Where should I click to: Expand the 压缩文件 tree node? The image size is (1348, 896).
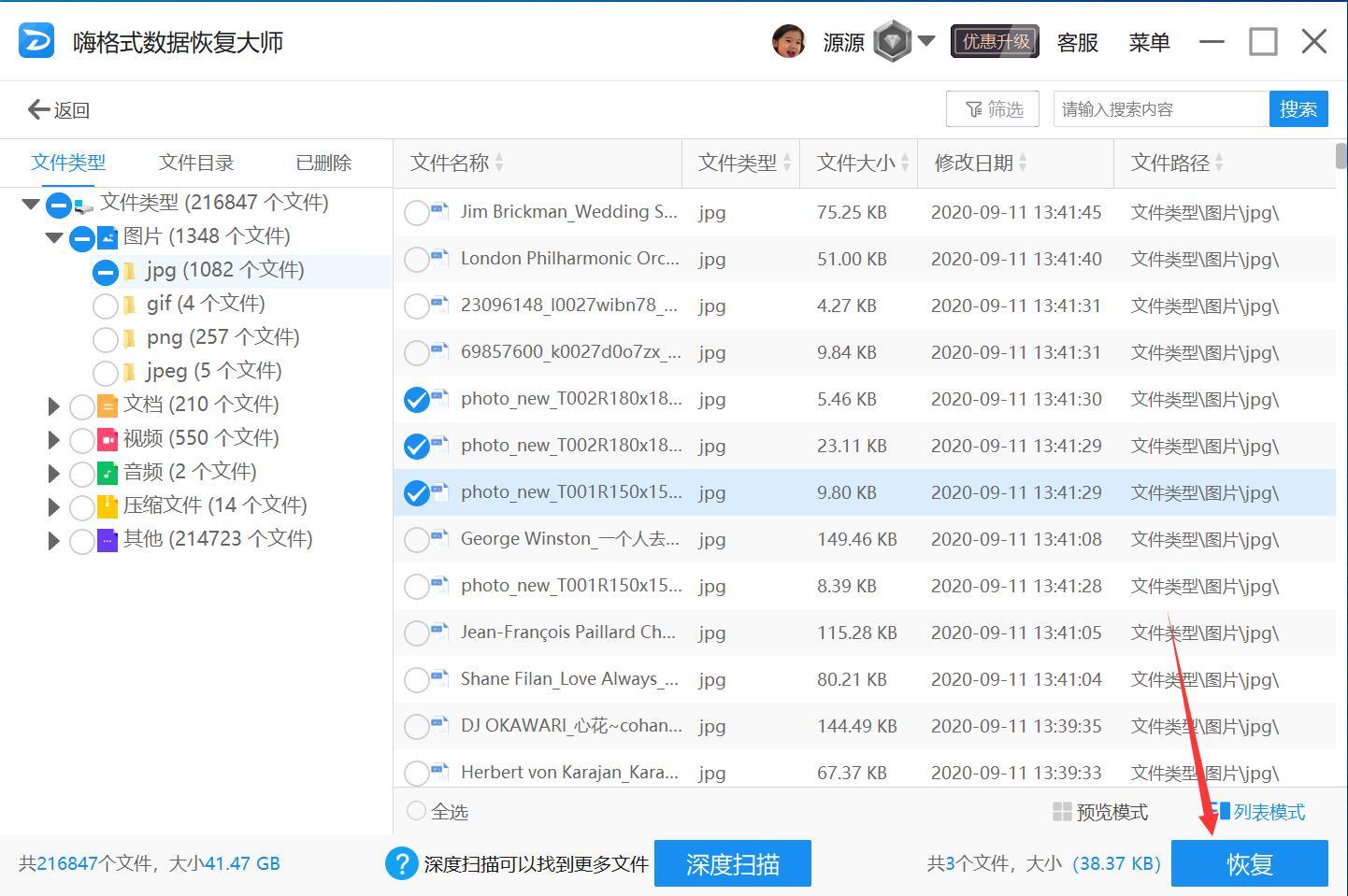54,506
